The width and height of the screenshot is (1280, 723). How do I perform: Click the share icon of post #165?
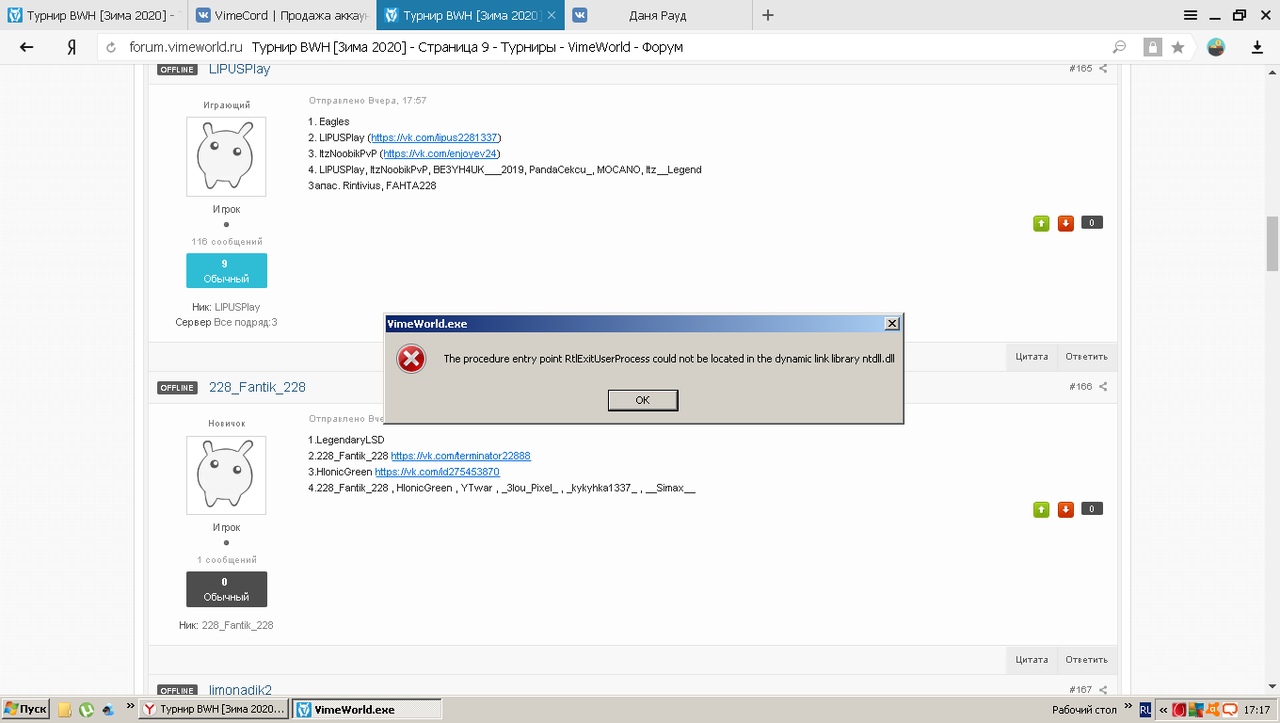tap(1103, 69)
